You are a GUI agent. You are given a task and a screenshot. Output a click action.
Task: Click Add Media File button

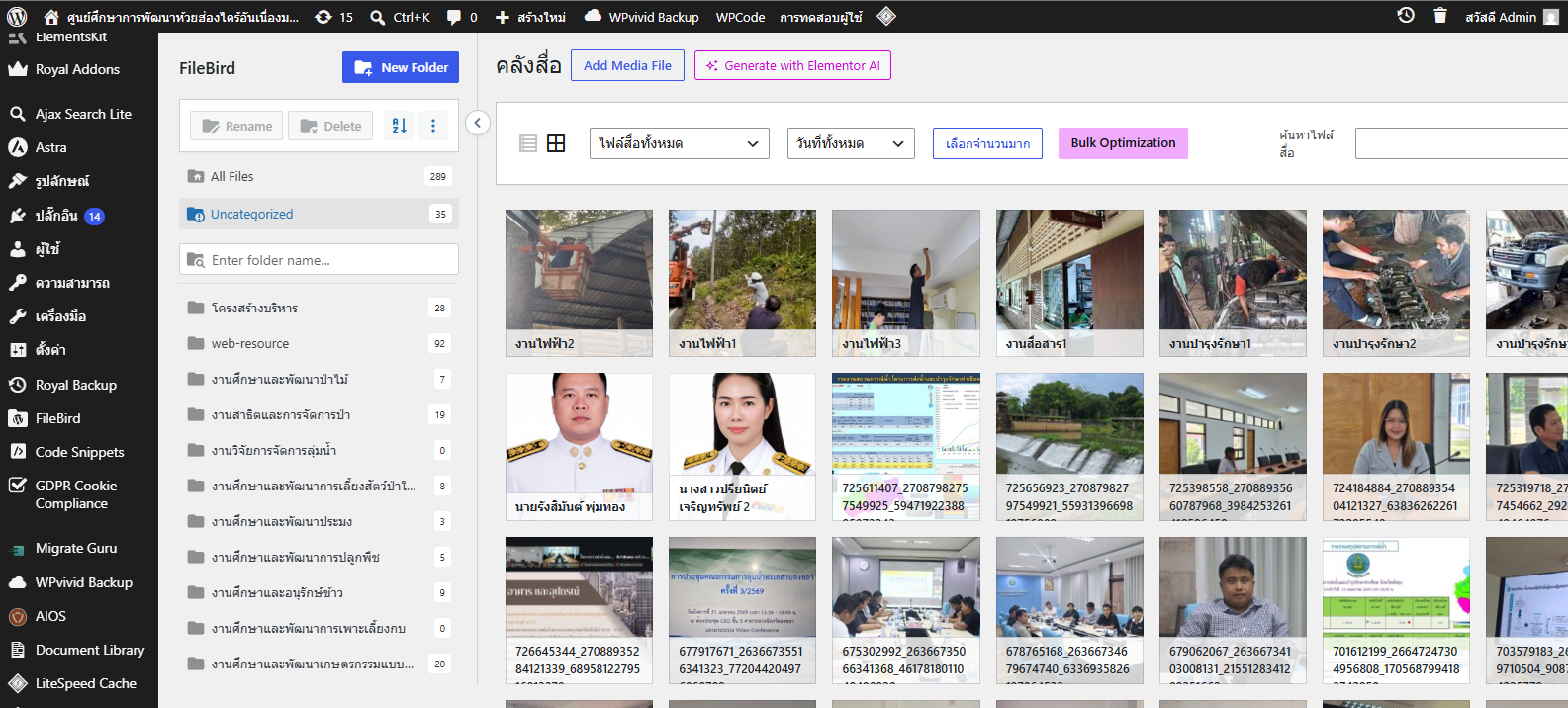627,65
